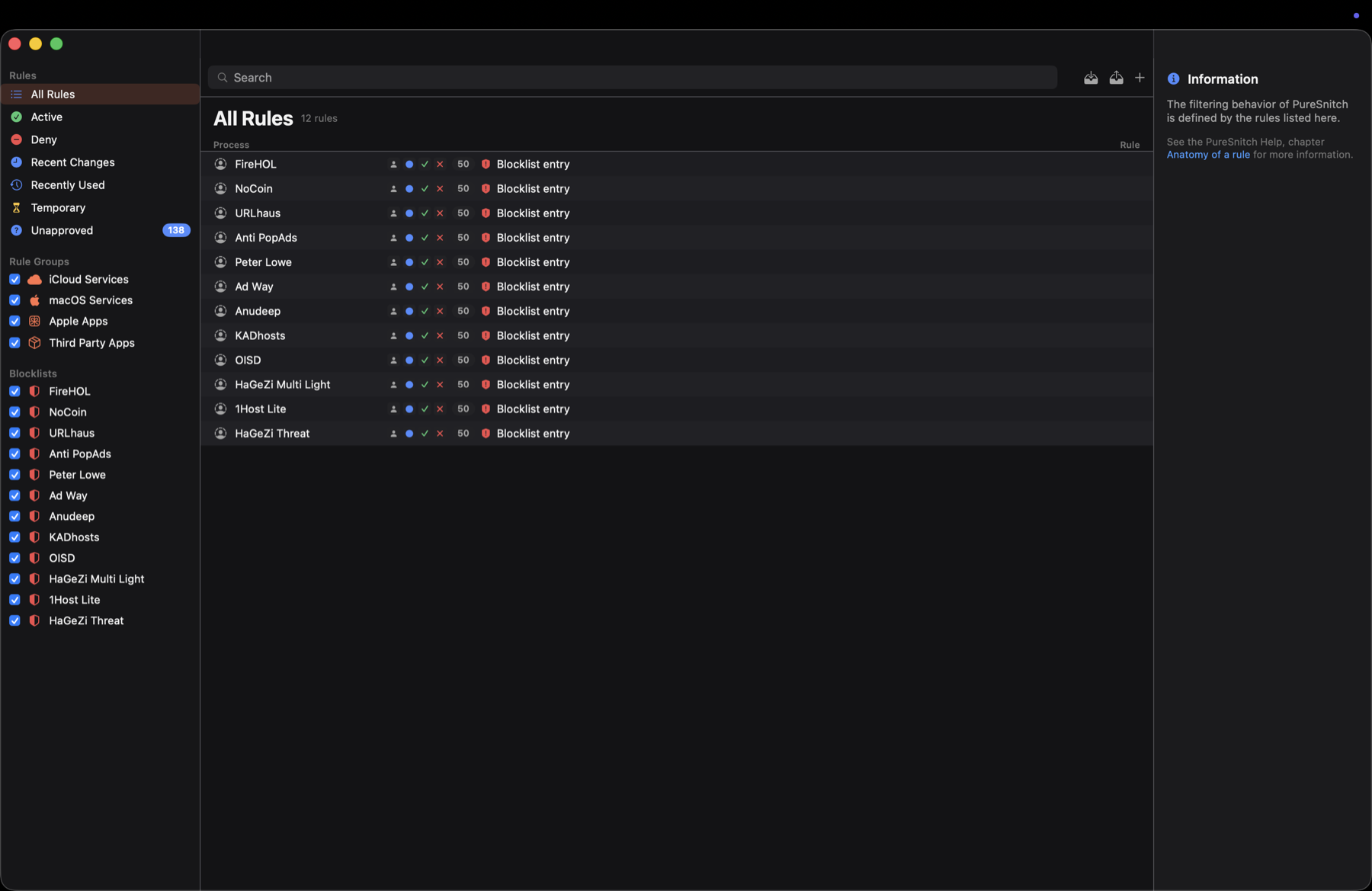
Task: Select All Rules in the sidebar
Action: [x=100, y=95]
